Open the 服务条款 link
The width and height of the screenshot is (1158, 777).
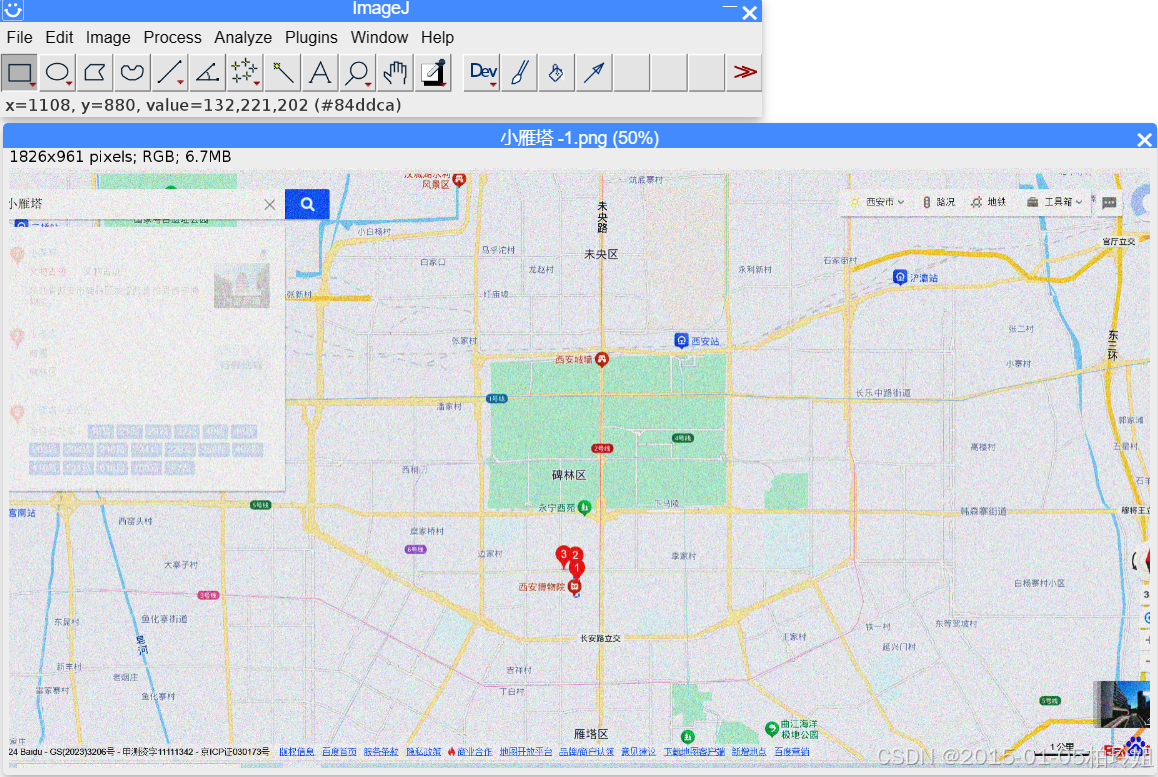pos(381,752)
